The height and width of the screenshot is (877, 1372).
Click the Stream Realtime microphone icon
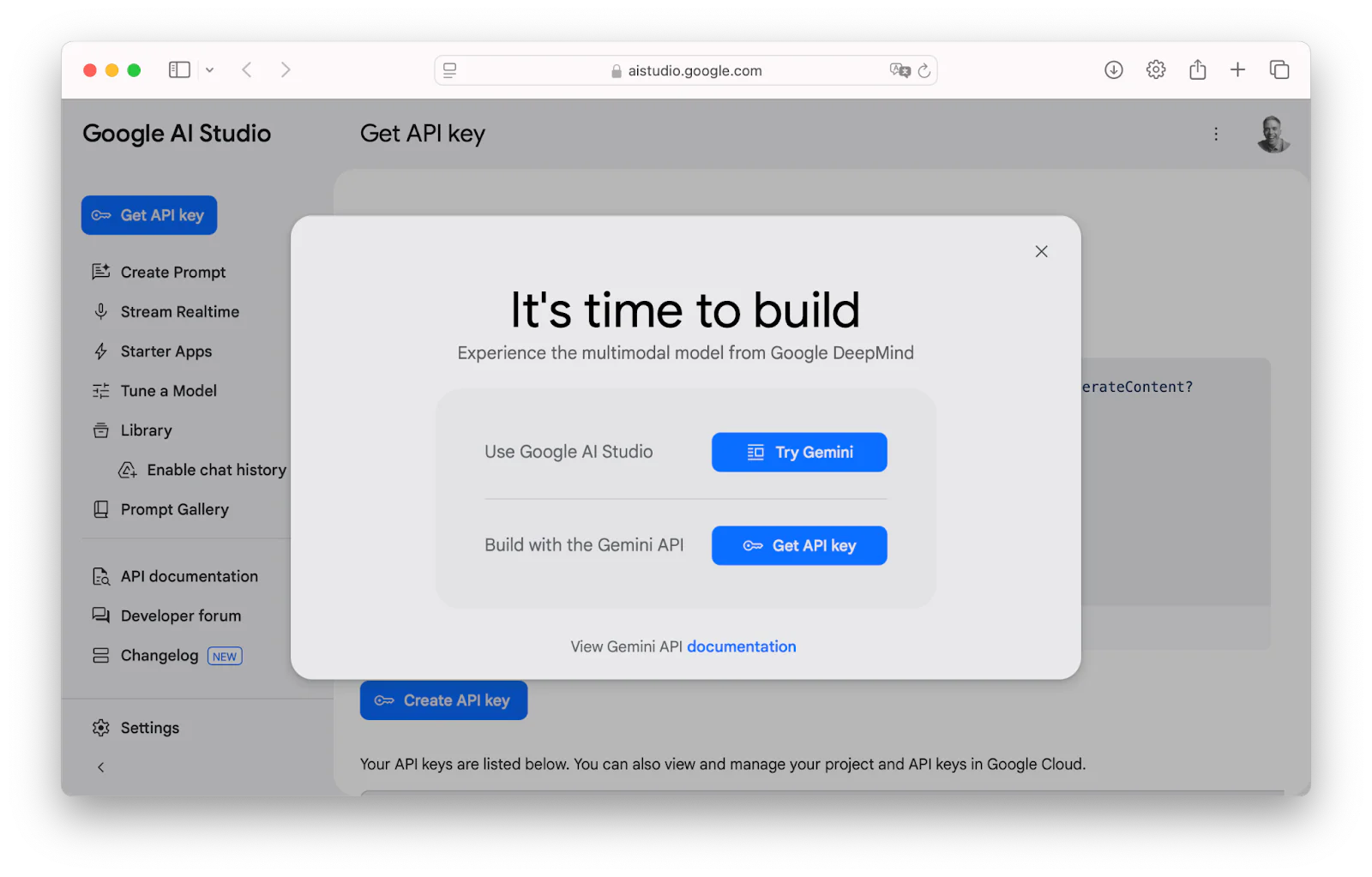101,311
